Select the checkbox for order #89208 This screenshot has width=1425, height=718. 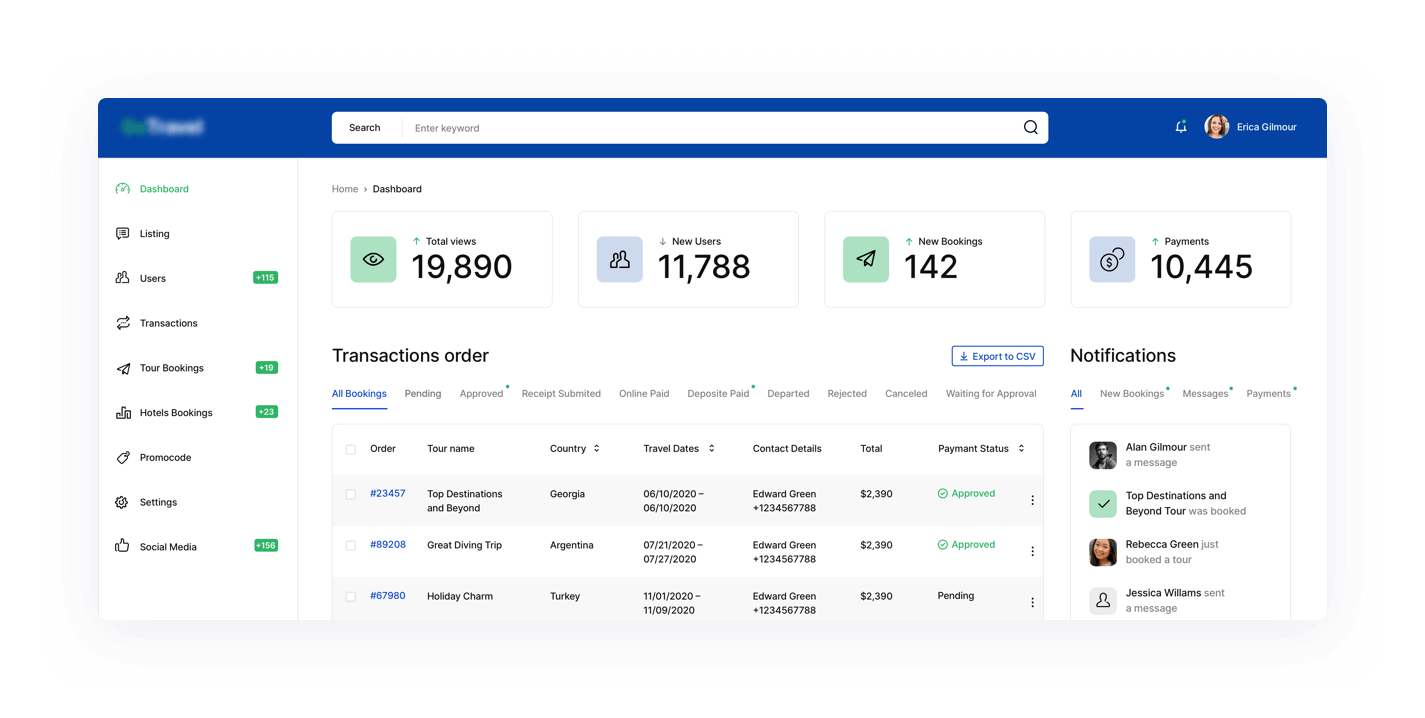point(351,545)
